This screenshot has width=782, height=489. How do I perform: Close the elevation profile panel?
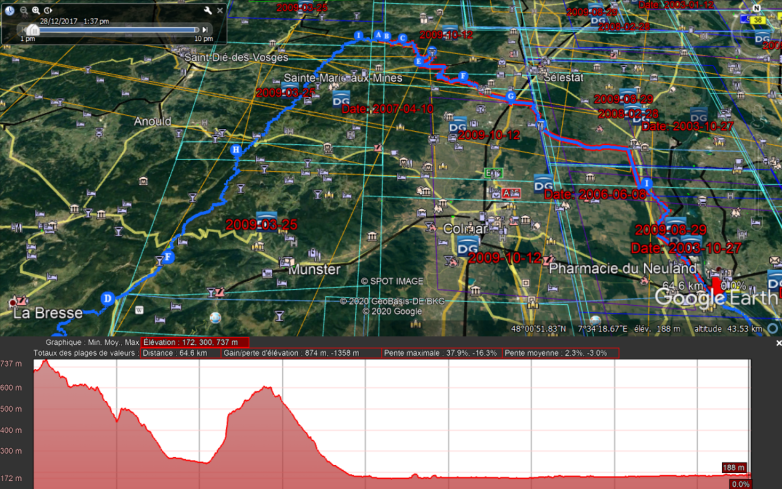(x=776, y=342)
